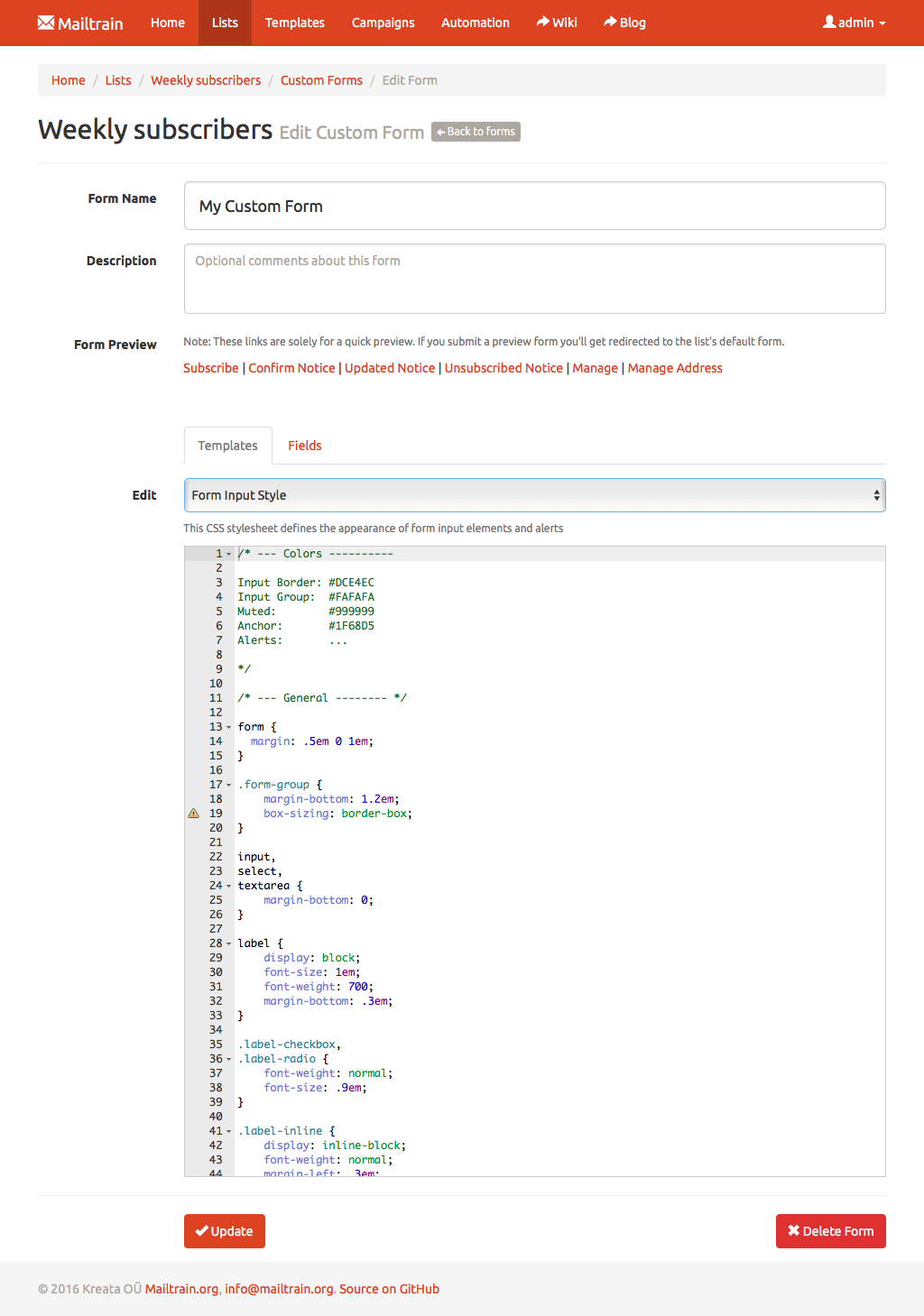Fold the label block at line 28
Viewport: 924px width, 1316px height.
tap(229, 944)
